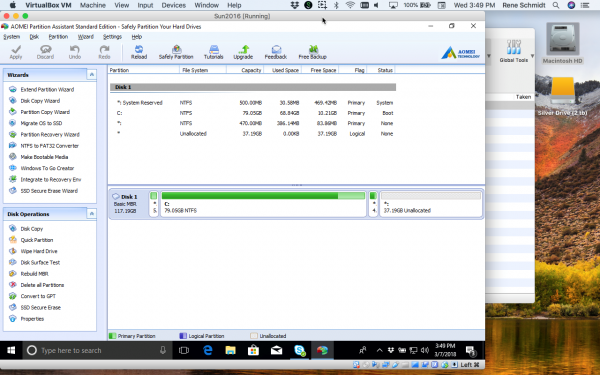The width and height of the screenshot is (600, 375).
Task: Show hidden tray icons in Windows taskbar
Action: (x=379, y=350)
